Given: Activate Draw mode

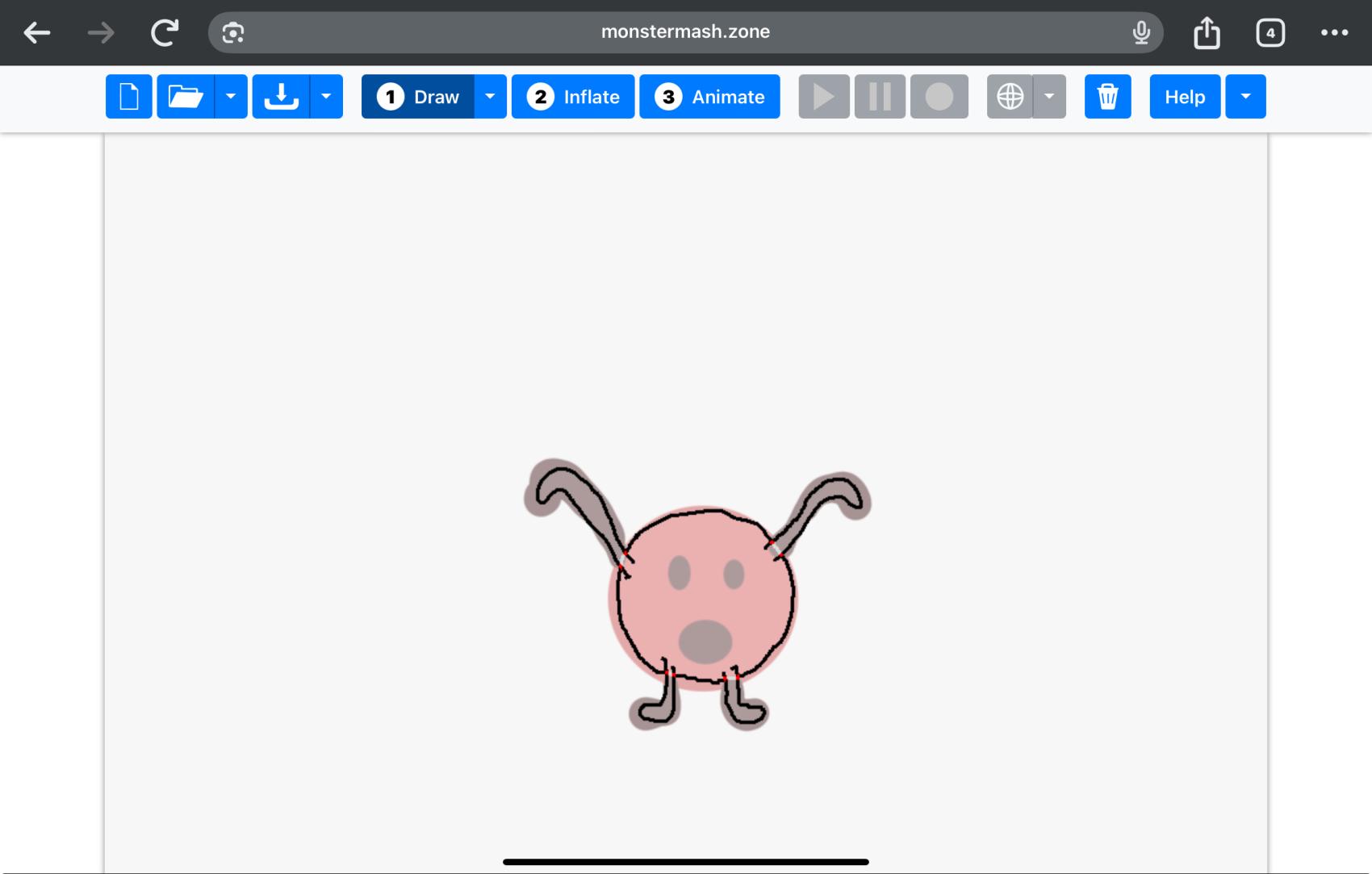Looking at the screenshot, I should [x=421, y=96].
